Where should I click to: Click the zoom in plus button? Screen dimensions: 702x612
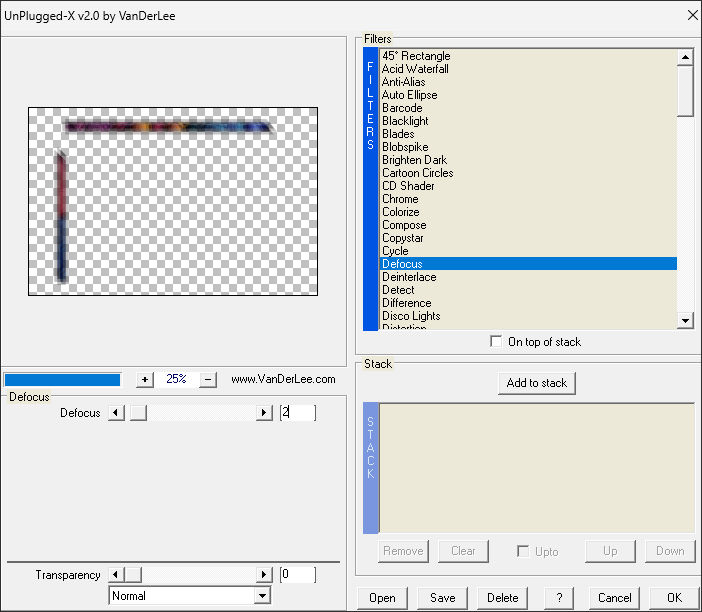[145, 380]
